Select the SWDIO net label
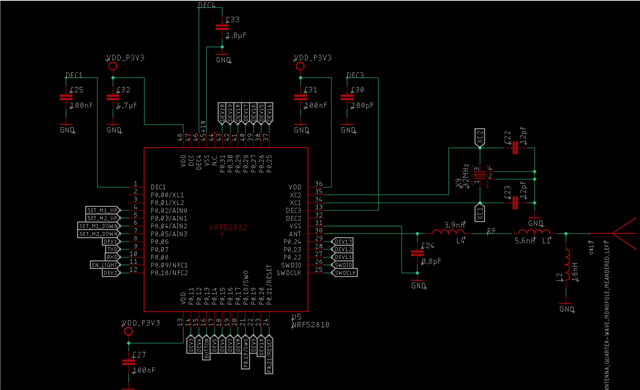The height and width of the screenshot is (390, 640). 342,265
